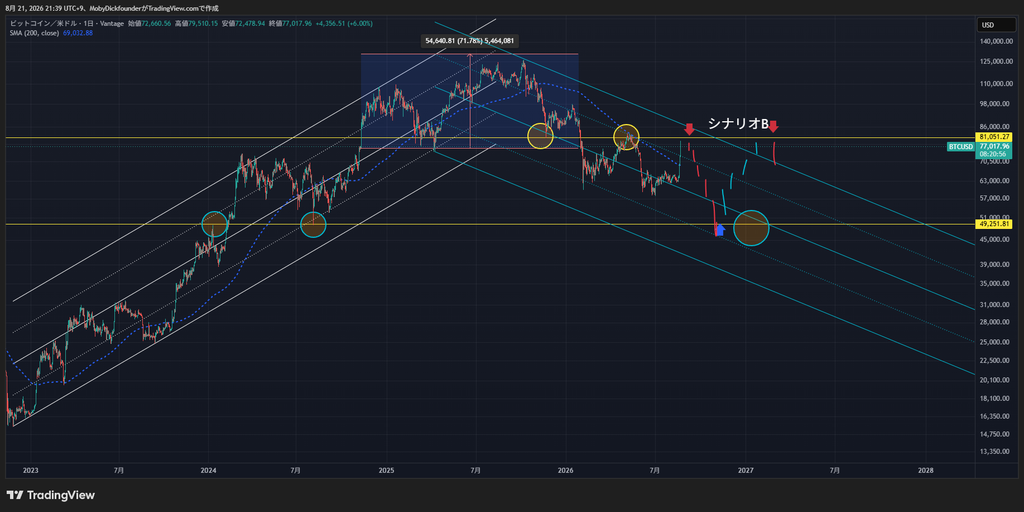
Task: Click 22,500.00 on the price axis
Action: coord(995,361)
